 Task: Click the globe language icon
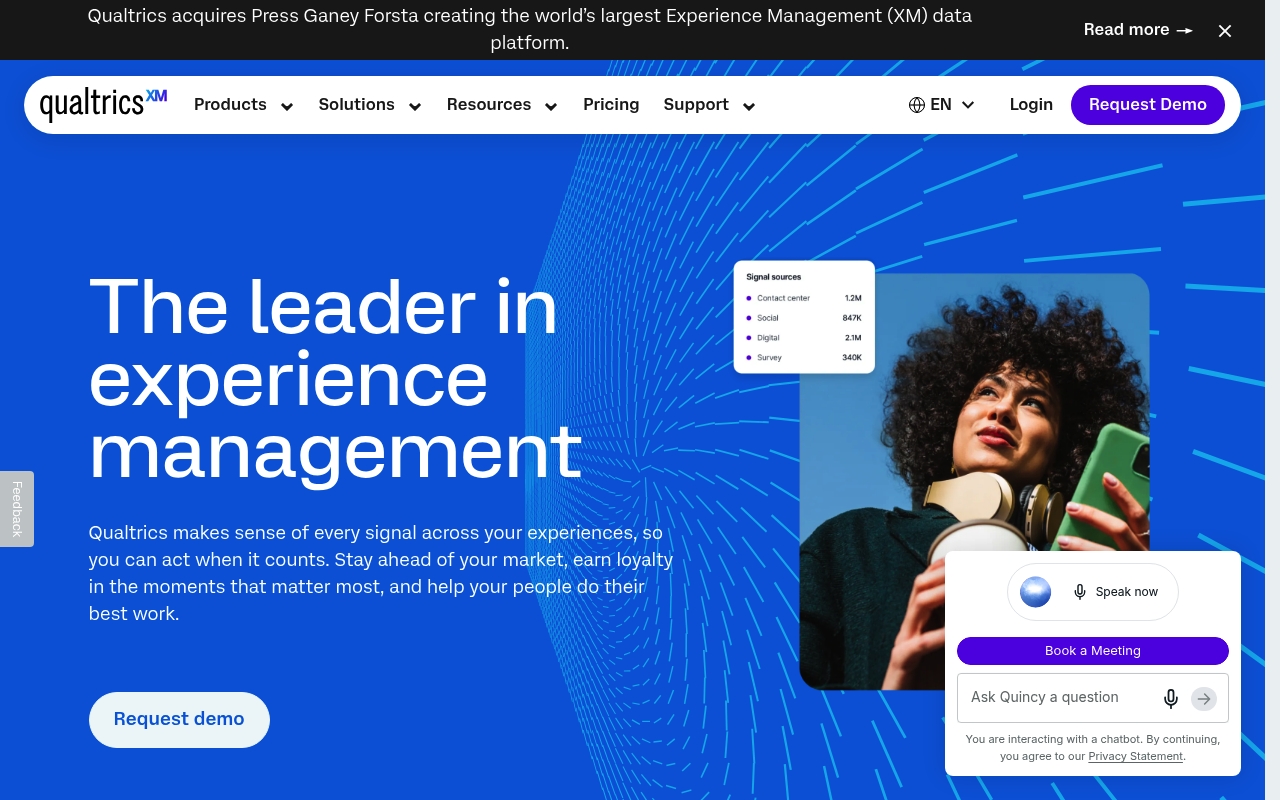[917, 105]
